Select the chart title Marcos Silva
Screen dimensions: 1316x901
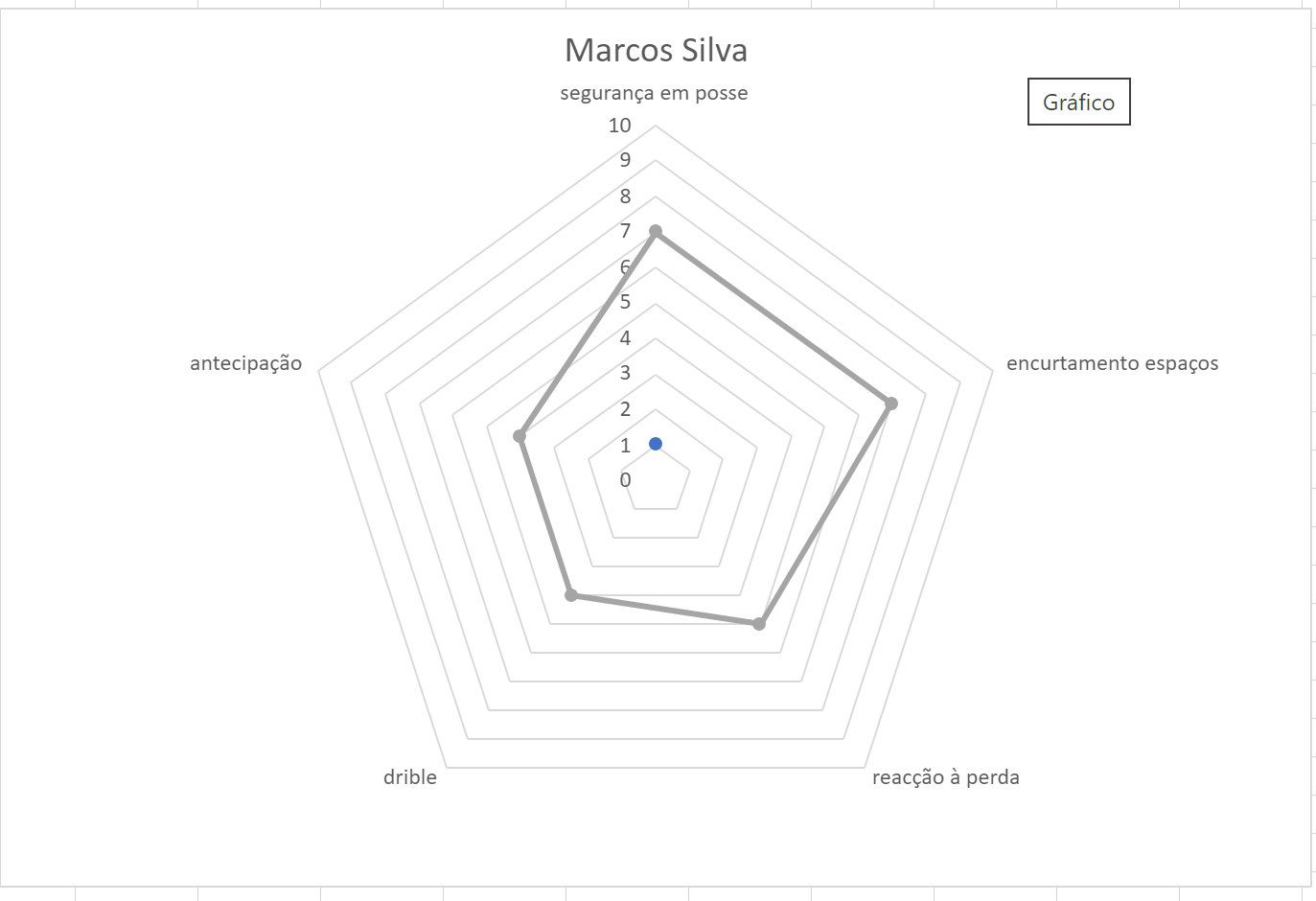click(656, 50)
